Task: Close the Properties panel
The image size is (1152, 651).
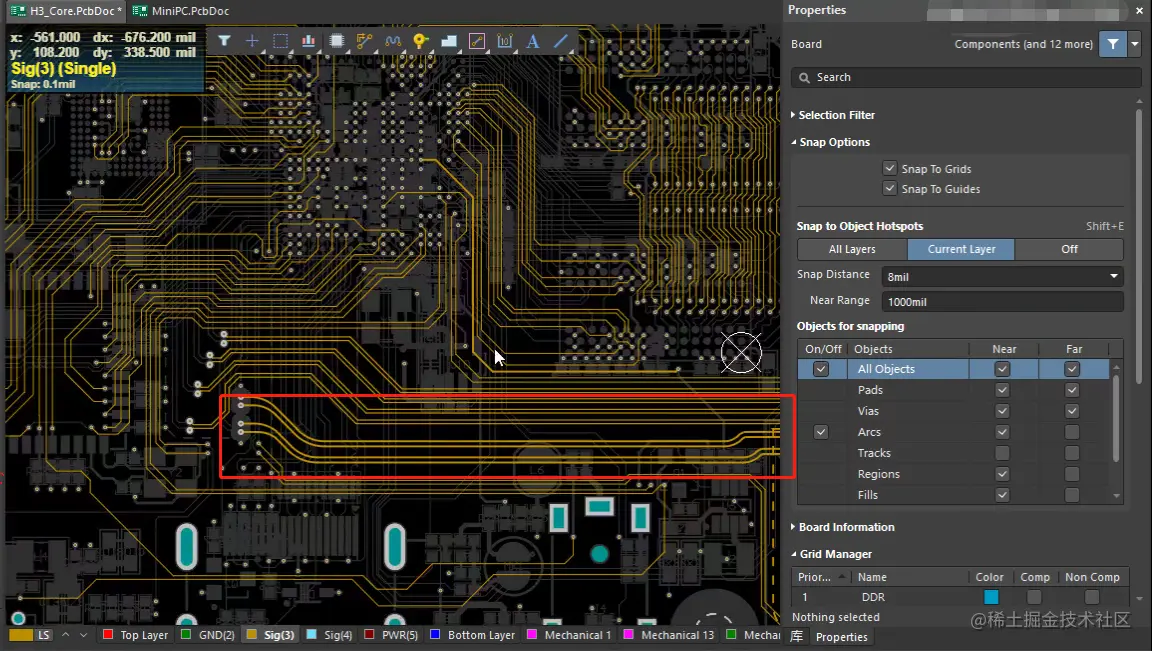Action: [1140, 11]
